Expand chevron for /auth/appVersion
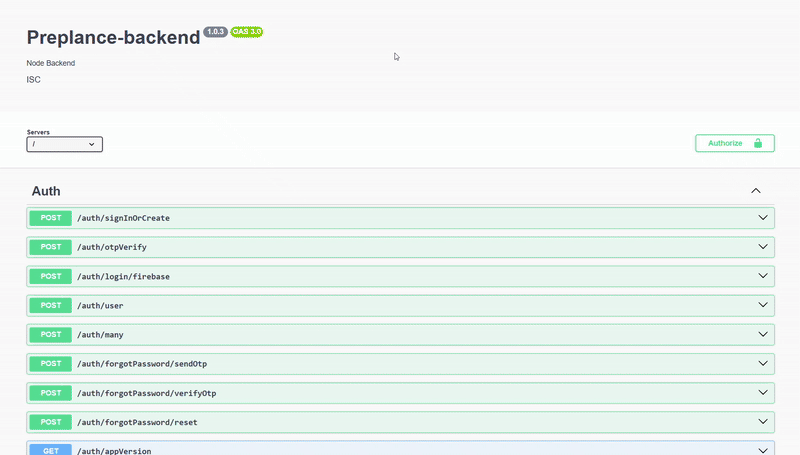 pyautogui.click(x=763, y=450)
